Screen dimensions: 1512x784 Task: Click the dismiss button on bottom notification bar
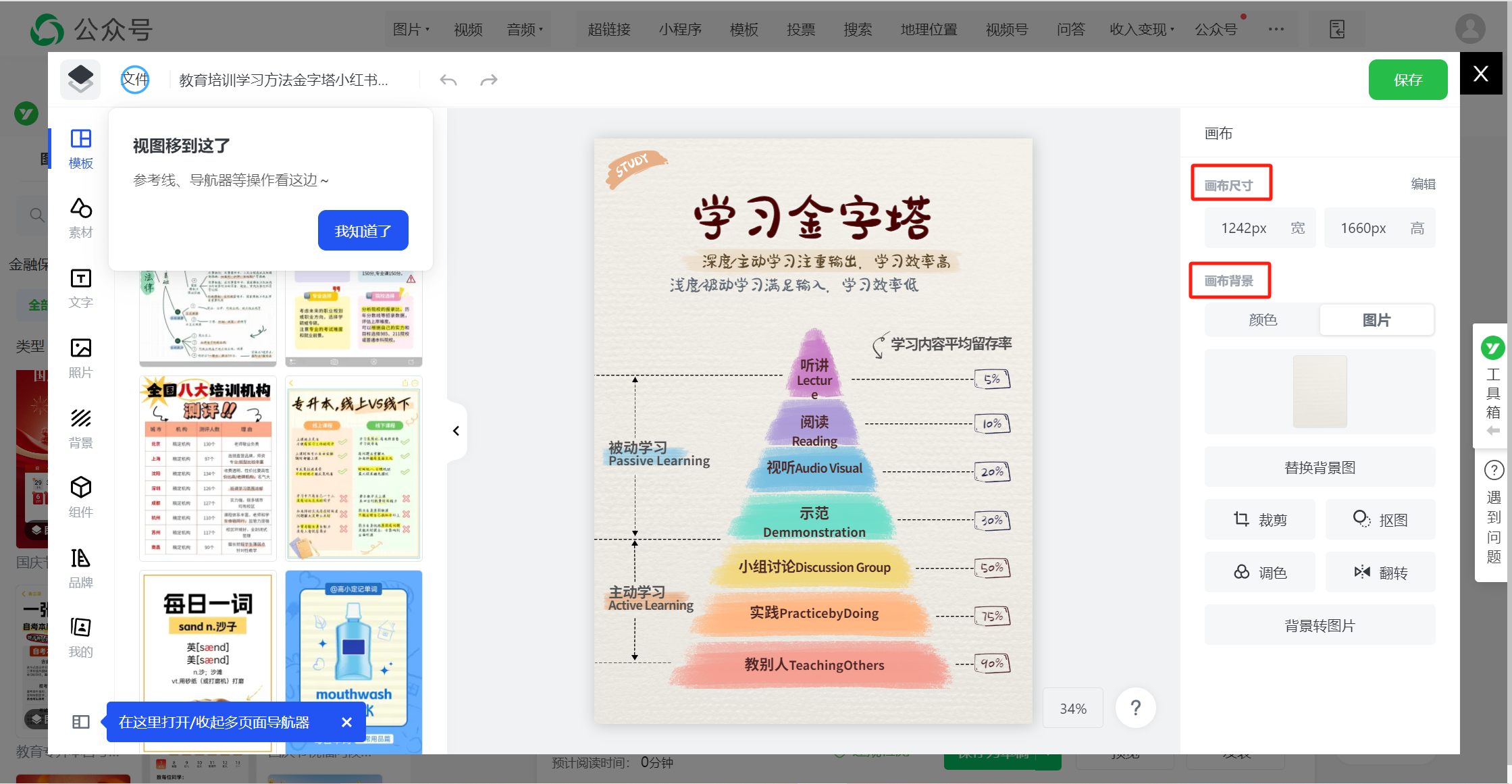pyautogui.click(x=346, y=721)
